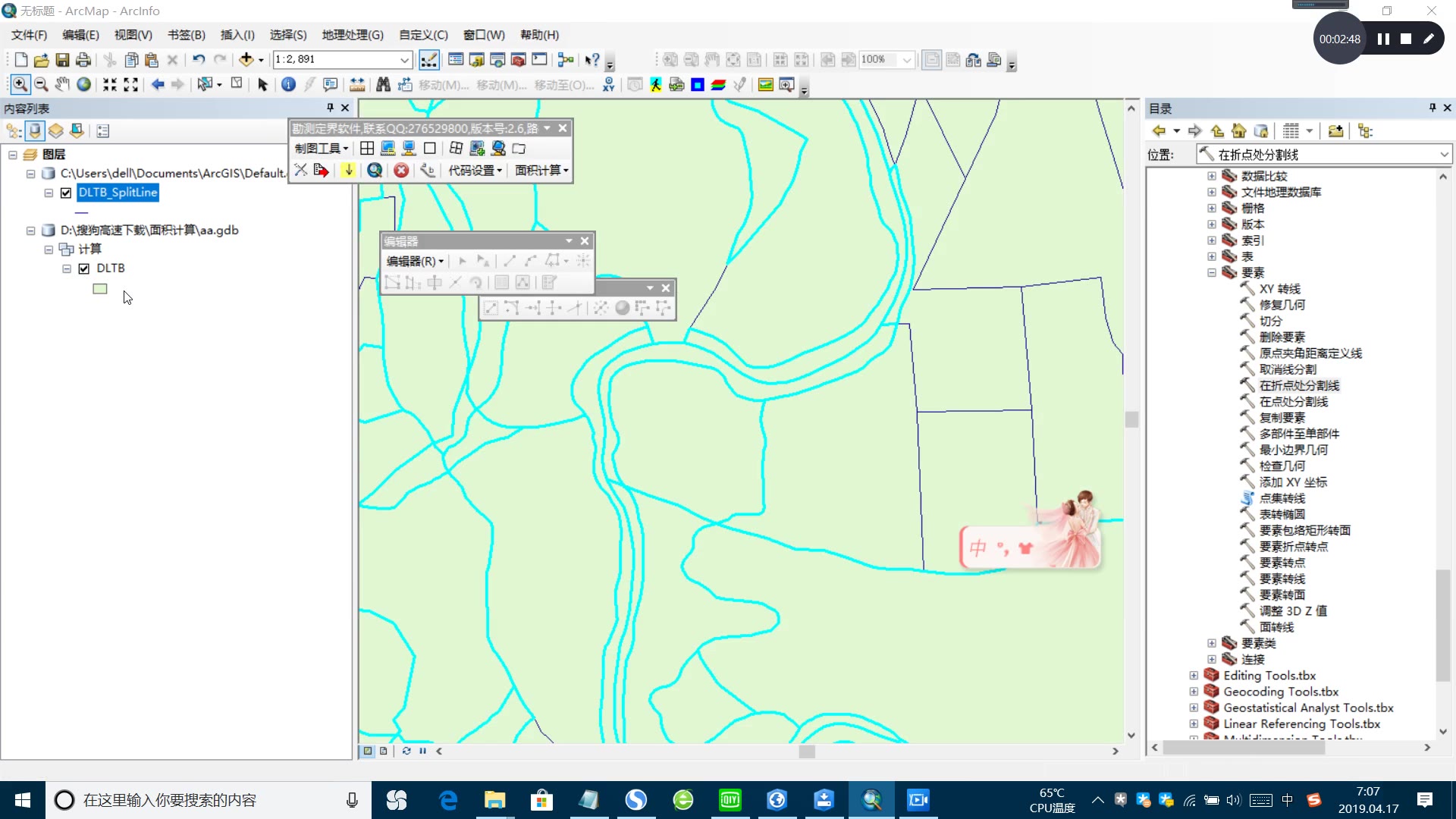The image size is (1456, 819).
Task: Open the 帮助(H) menu
Action: point(539,35)
